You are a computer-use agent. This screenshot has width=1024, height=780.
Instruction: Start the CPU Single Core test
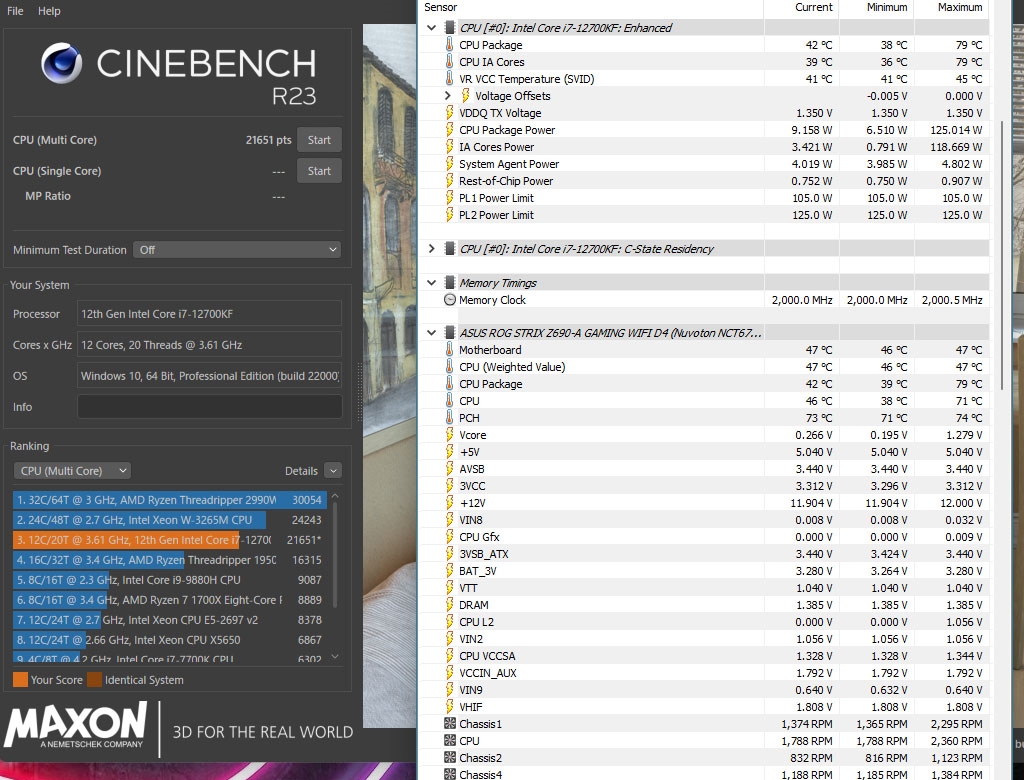point(319,171)
